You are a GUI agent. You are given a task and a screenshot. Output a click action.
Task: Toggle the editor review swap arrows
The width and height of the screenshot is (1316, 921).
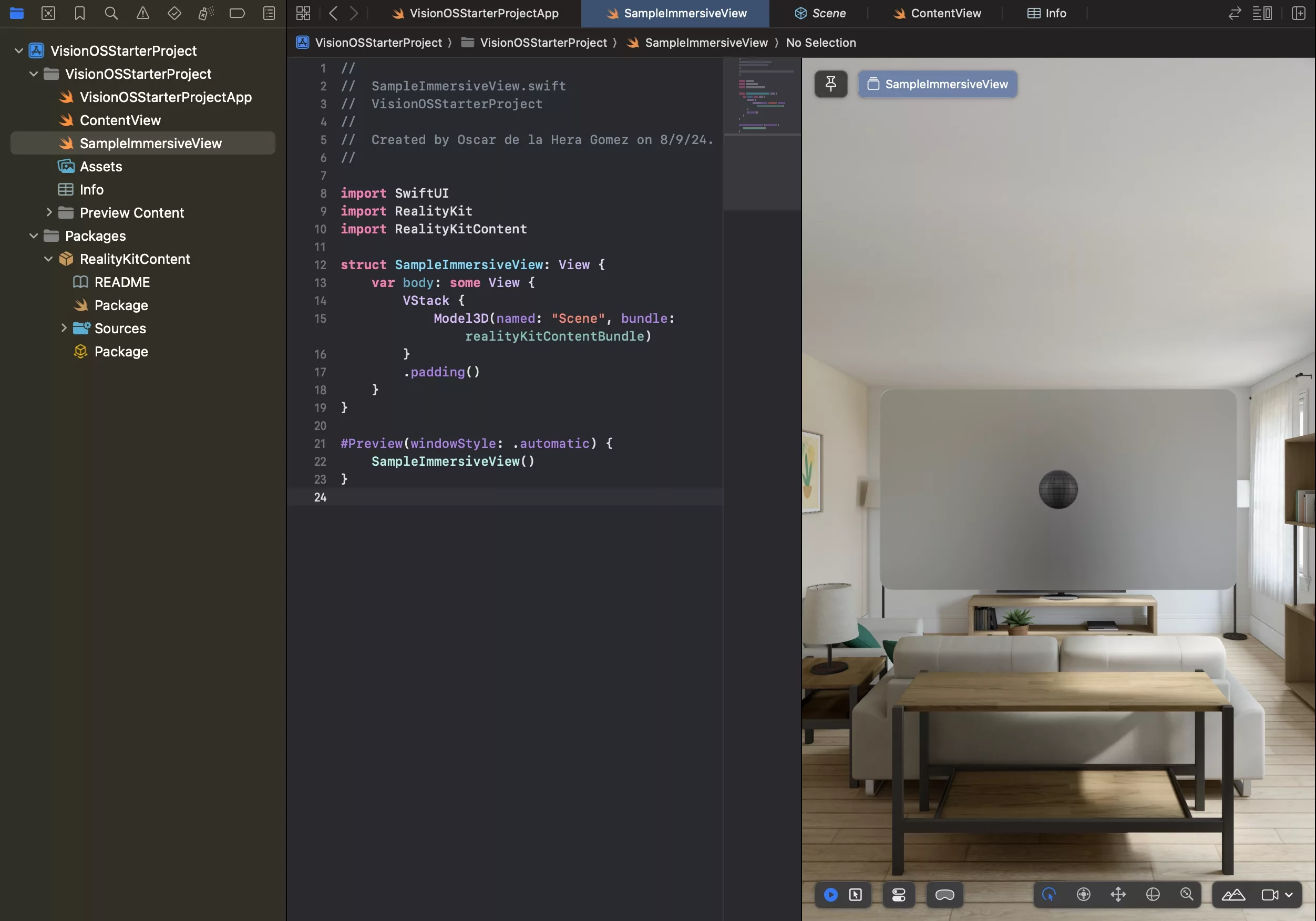click(1235, 13)
